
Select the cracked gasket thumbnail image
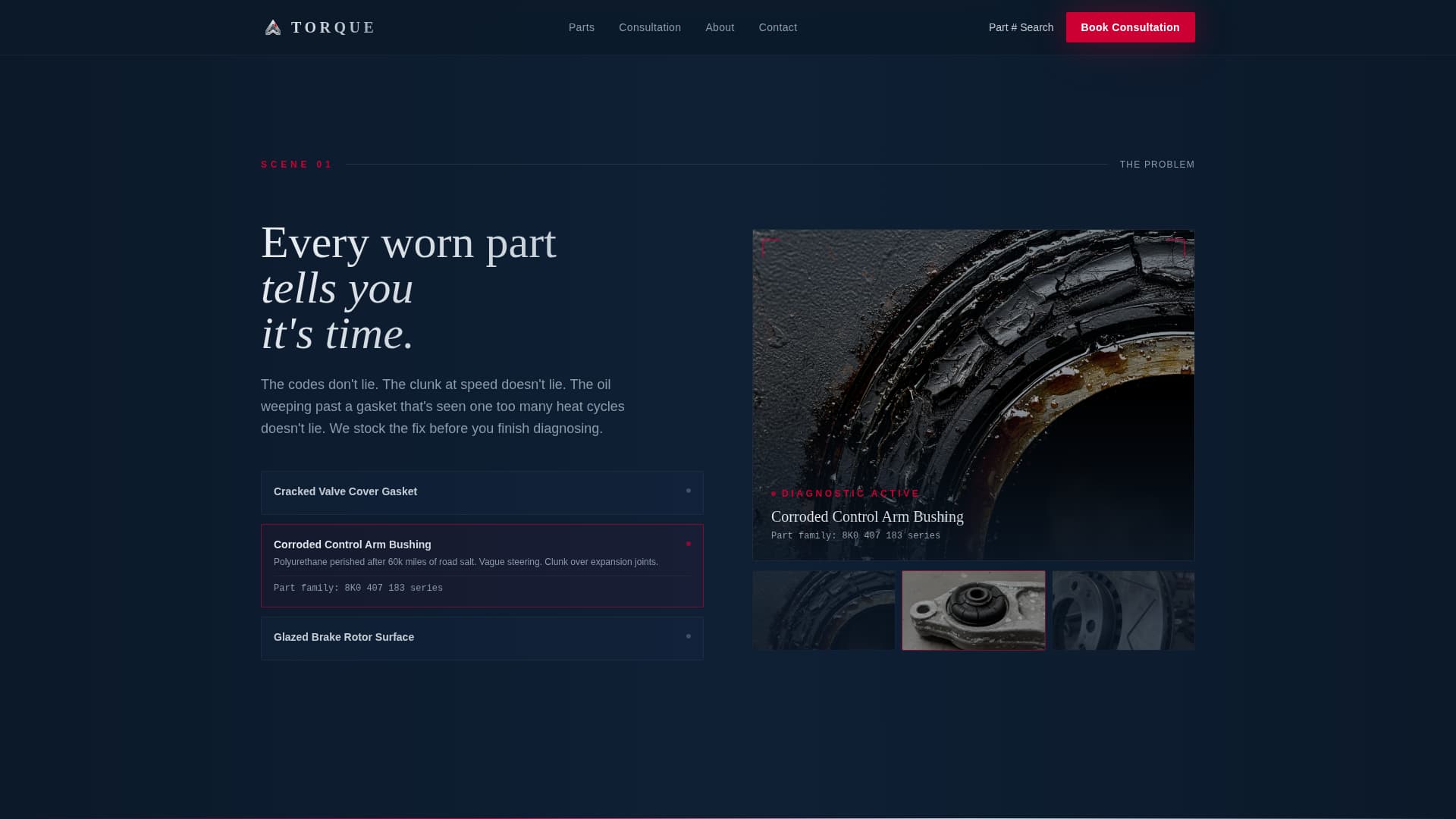(824, 611)
